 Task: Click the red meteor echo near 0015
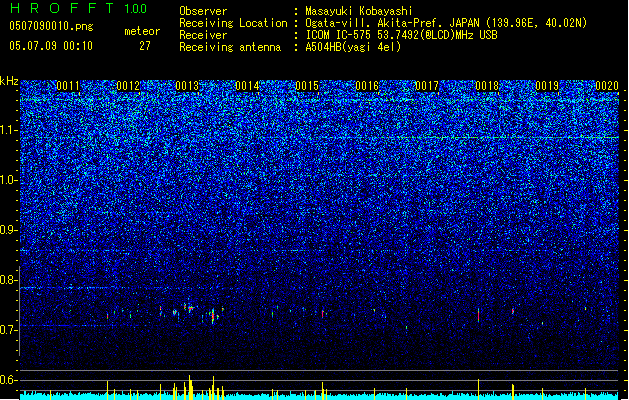point(323,314)
